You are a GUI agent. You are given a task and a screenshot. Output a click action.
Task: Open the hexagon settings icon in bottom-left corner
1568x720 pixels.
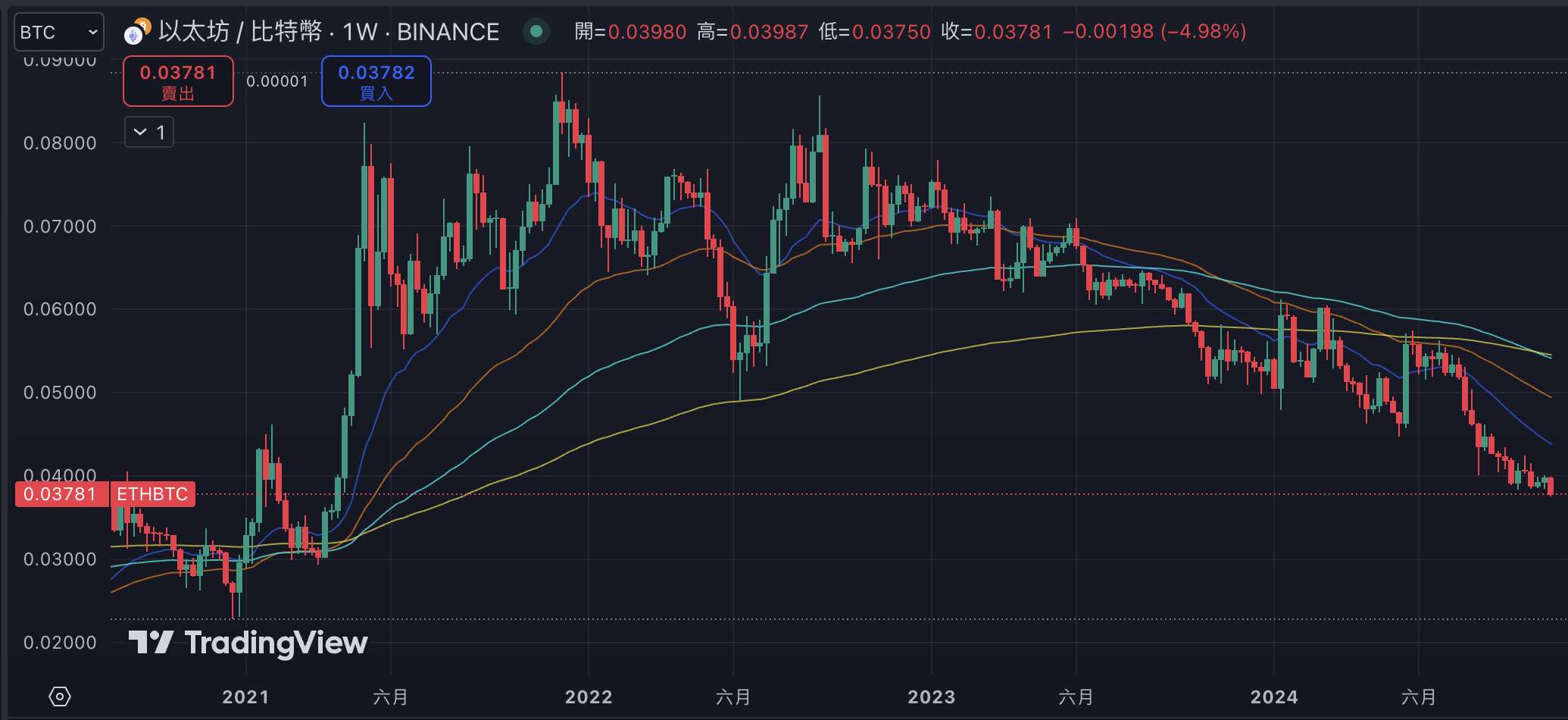pos(60,697)
